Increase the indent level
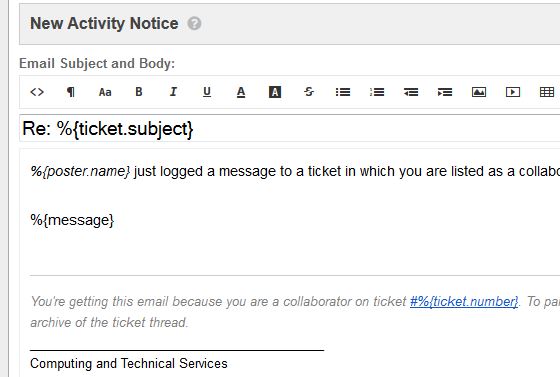This screenshot has height=377, width=560. (445, 92)
